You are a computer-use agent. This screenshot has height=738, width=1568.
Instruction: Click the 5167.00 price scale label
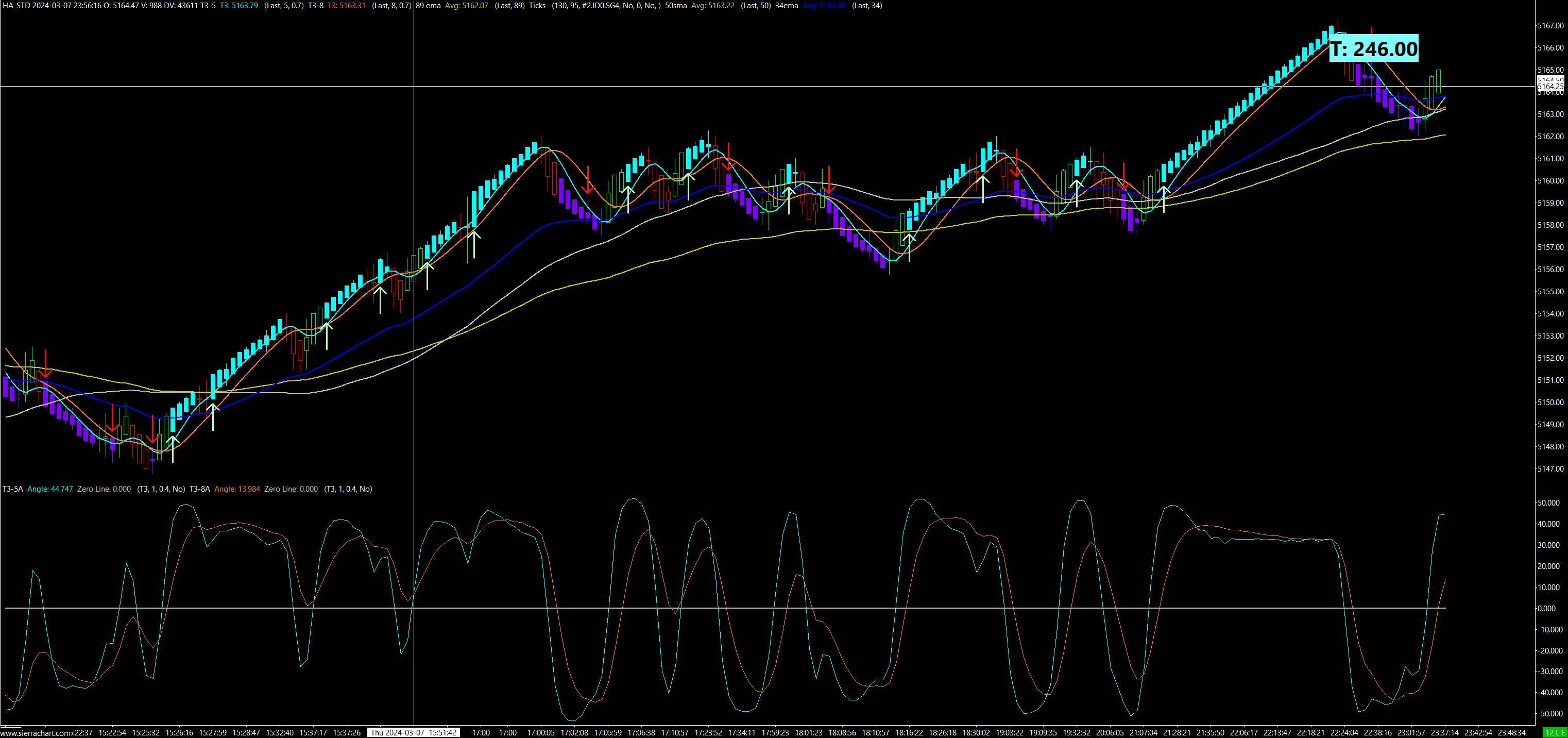coord(1550,26)
